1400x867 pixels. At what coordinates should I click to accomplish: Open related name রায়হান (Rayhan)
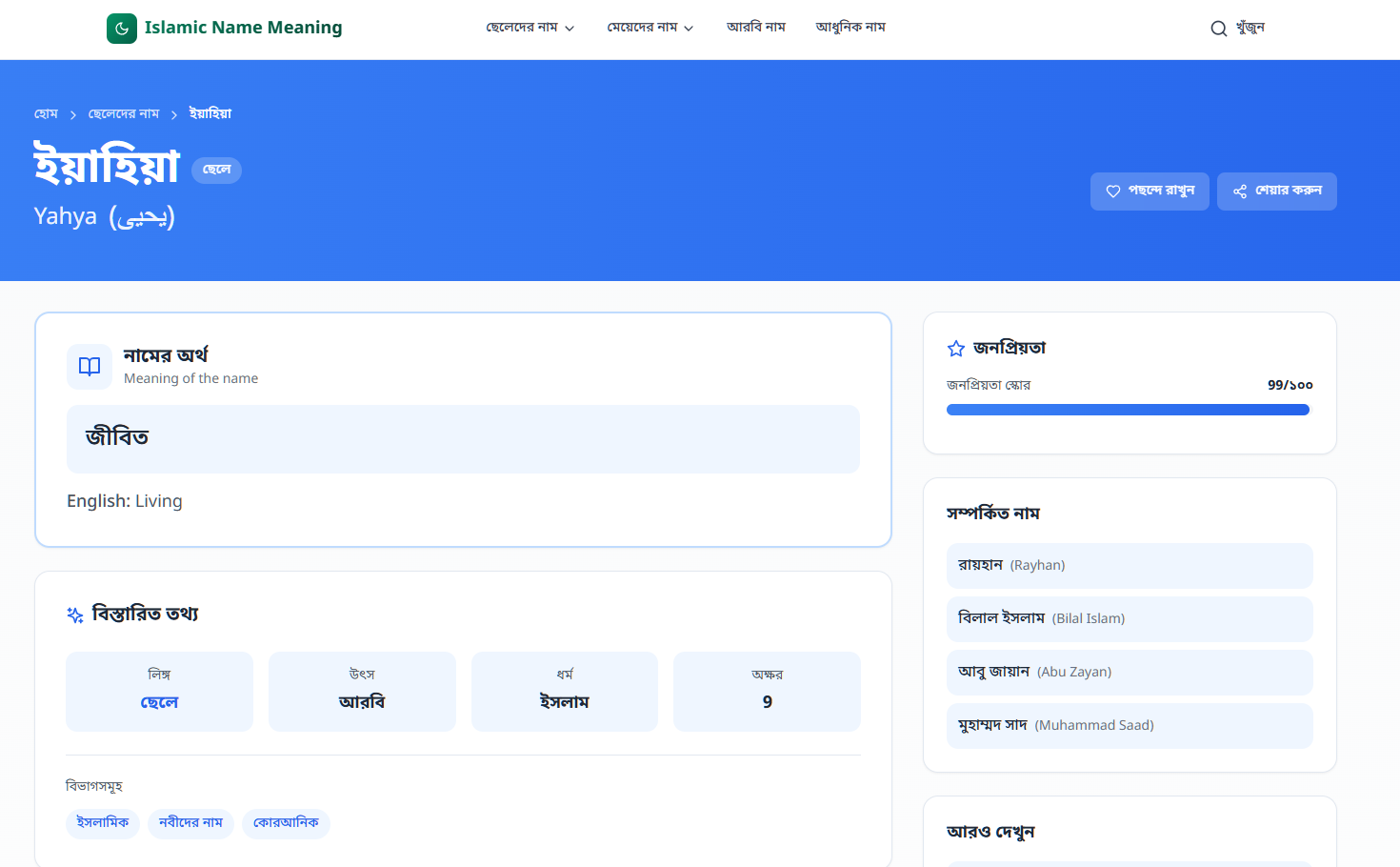click(1129, 566)
